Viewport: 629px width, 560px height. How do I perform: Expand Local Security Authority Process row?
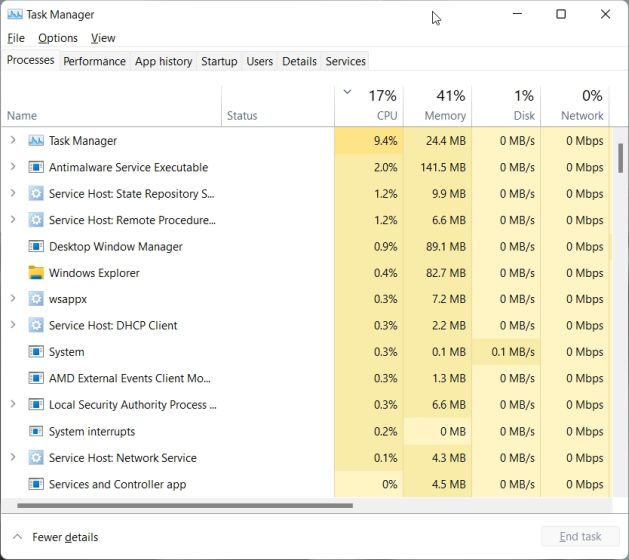(x=13, y=404)
